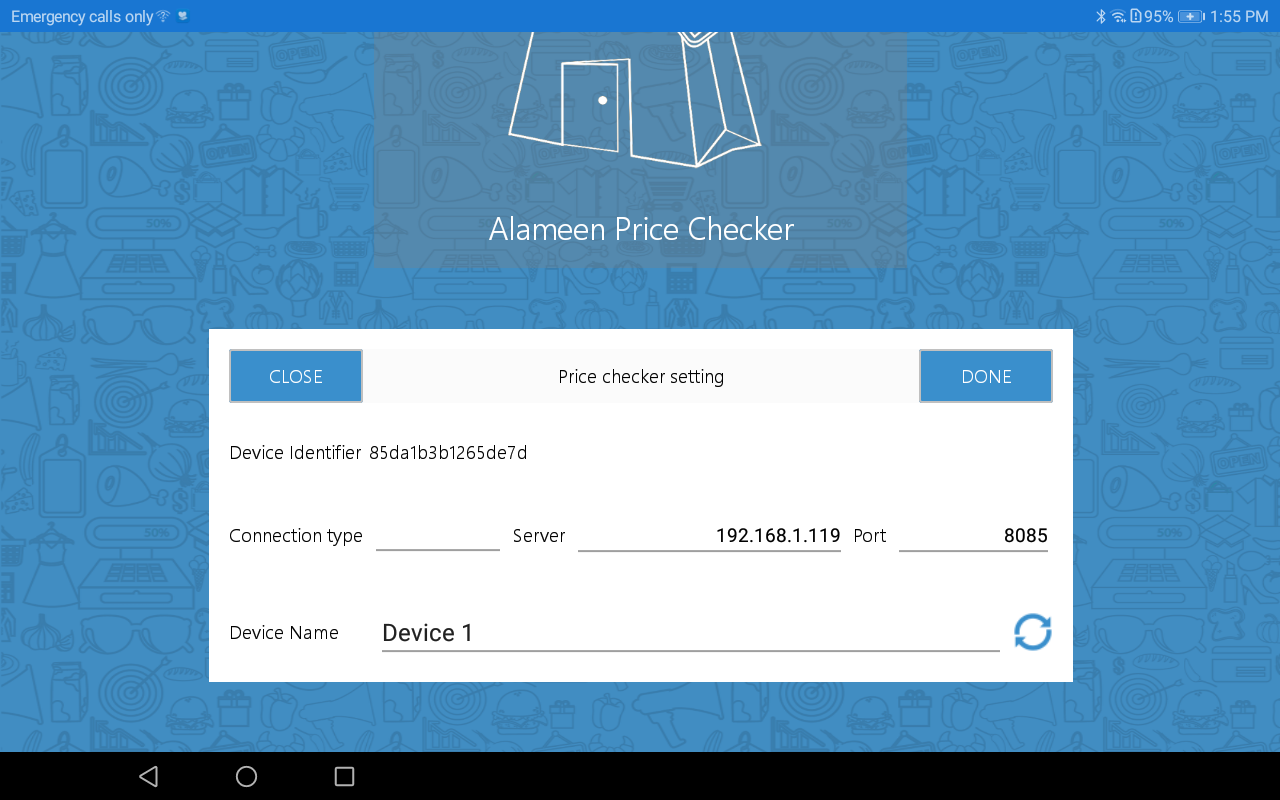Edit the Server address field
Screen dimensions: 1280x800
(709, 536)
